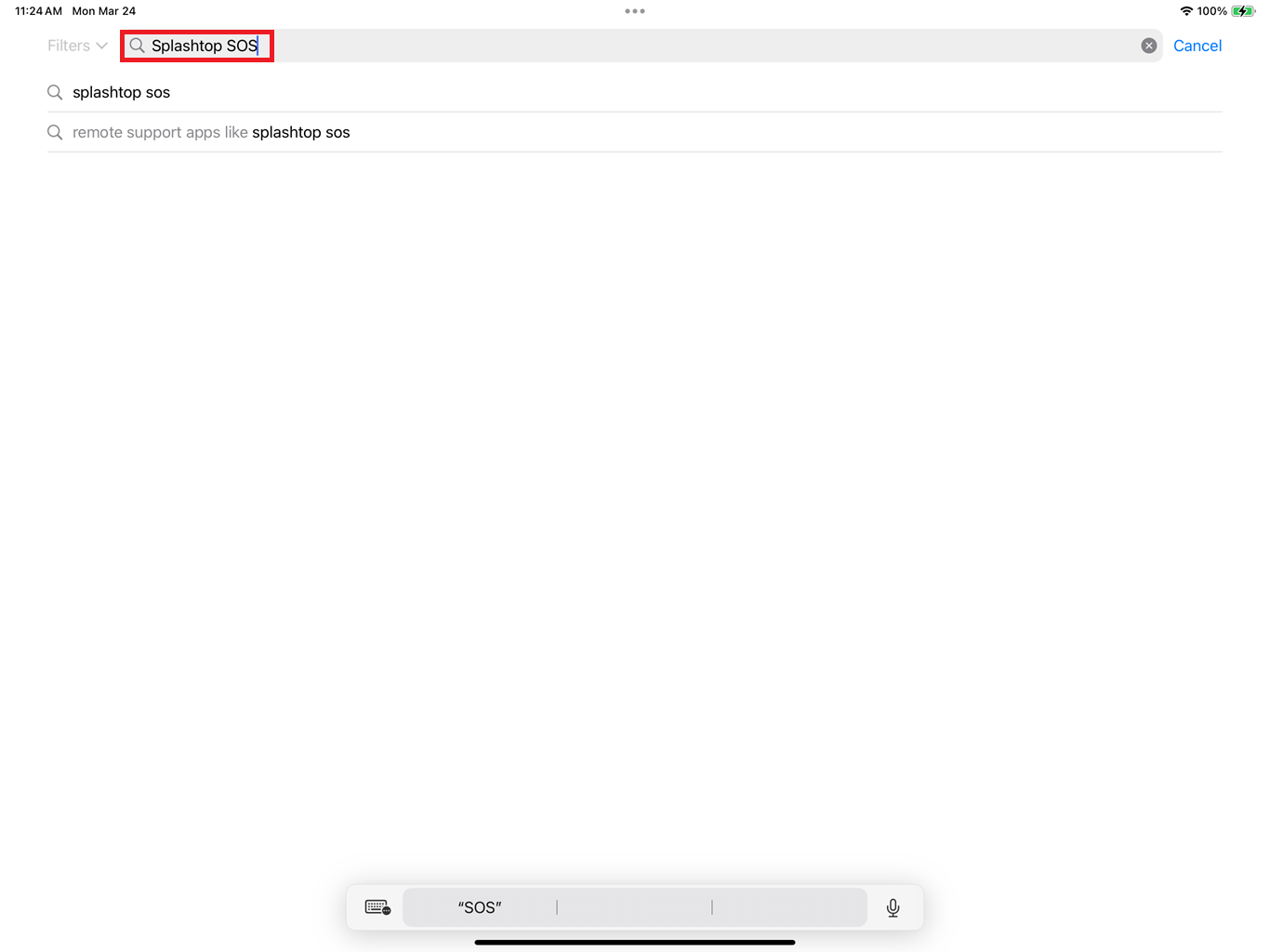Tap the battery charging icon
The height and width of the screenshot is (952, 1270).
click(x=1243, y=11)
